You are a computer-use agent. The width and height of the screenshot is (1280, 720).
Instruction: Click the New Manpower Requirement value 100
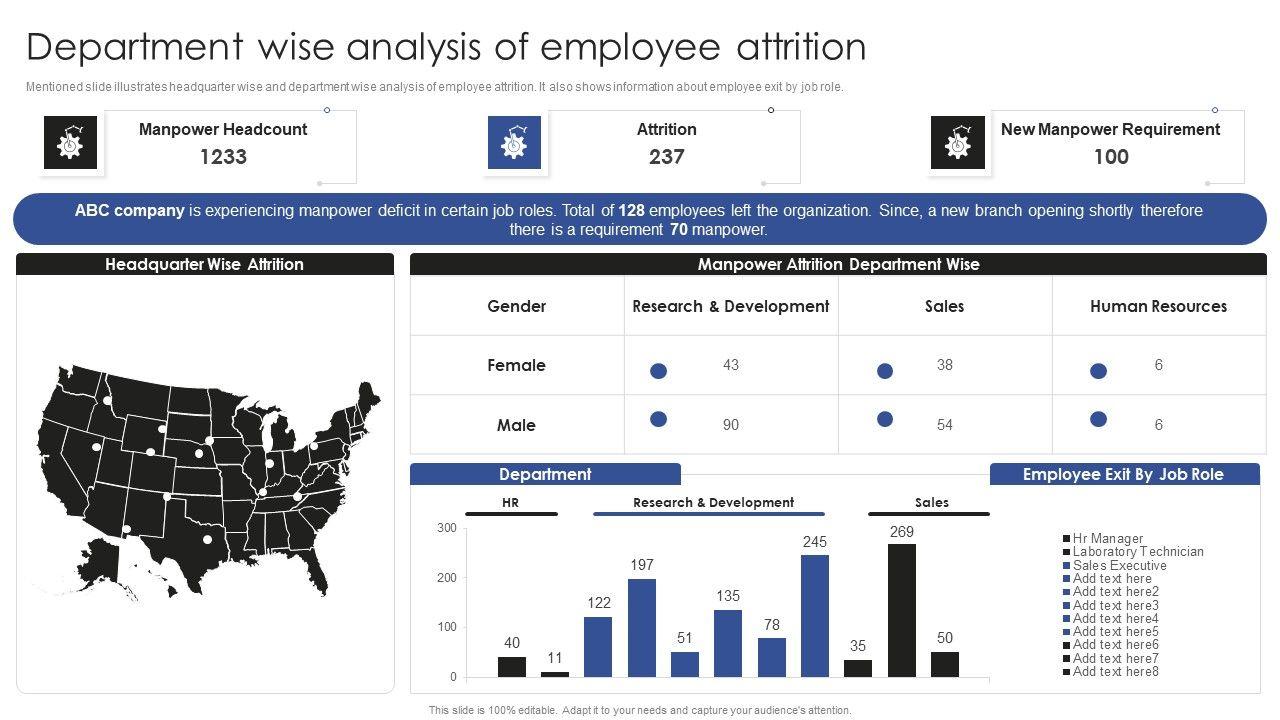point(1111,157)
